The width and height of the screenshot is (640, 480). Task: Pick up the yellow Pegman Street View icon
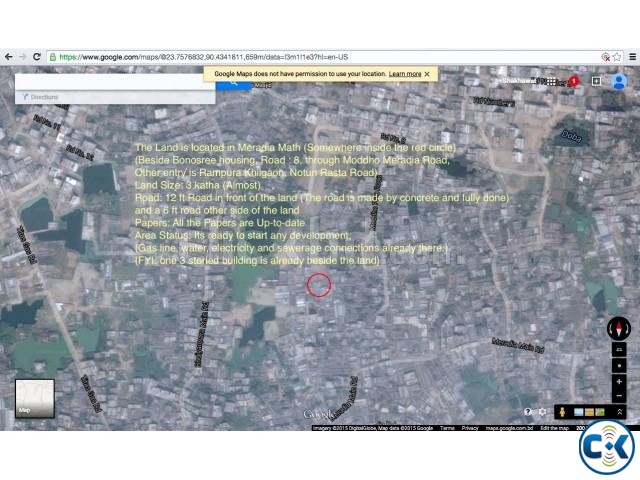click(x=562, y=412)
